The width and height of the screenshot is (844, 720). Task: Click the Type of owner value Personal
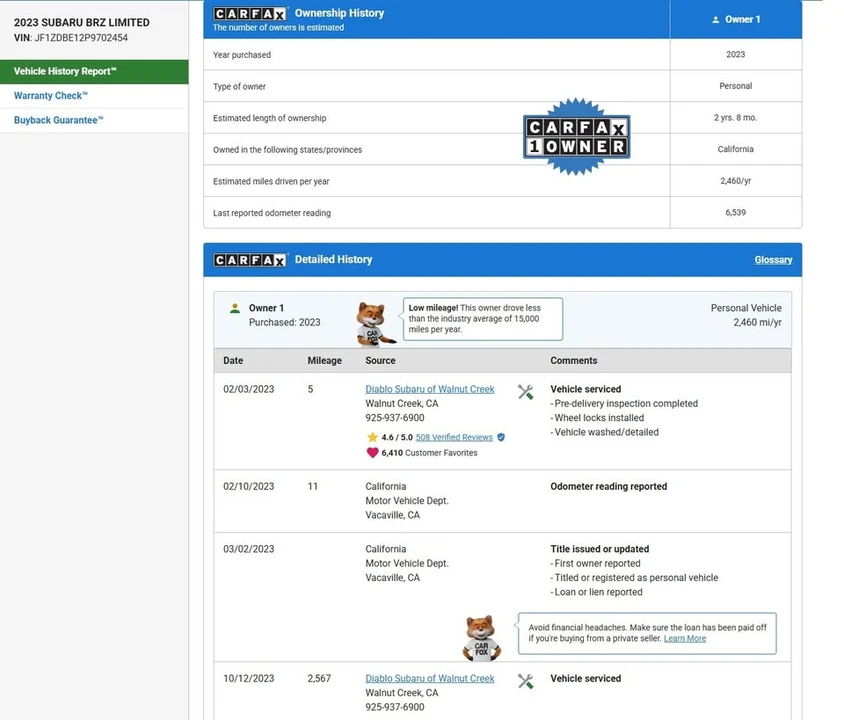(x=735, y=86)
